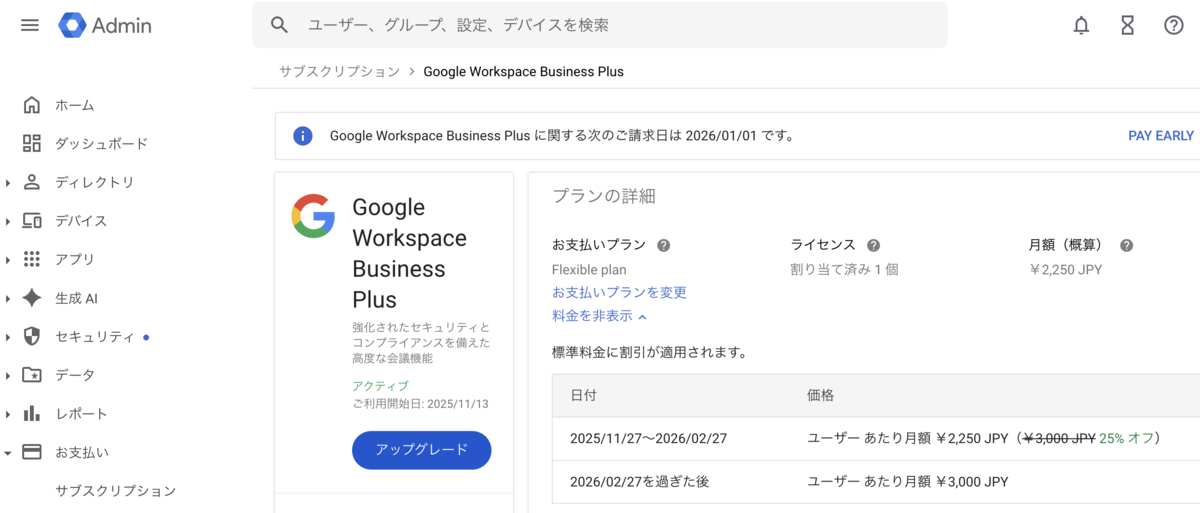
Task: Click help icon beside お支払いプラン
Action: [x=663, y=245]
